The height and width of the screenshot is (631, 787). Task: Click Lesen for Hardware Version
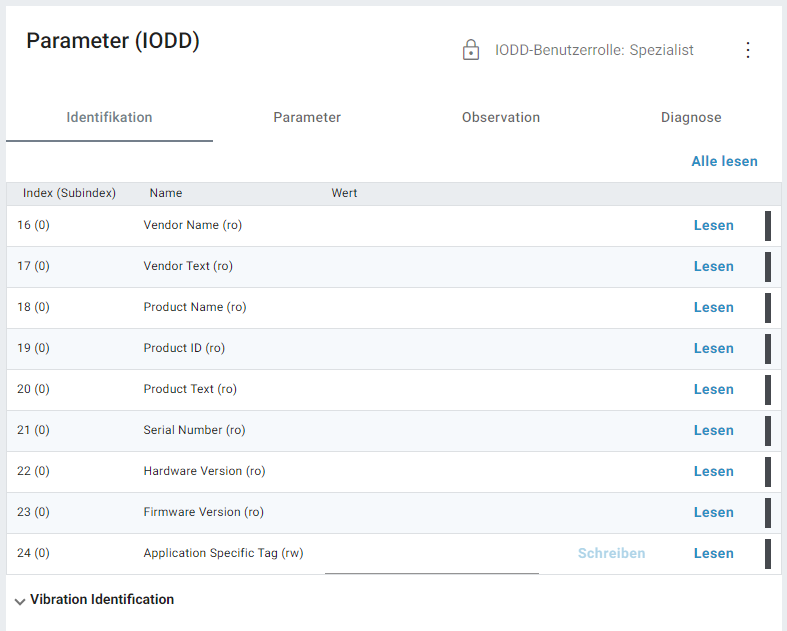(713, 471)
